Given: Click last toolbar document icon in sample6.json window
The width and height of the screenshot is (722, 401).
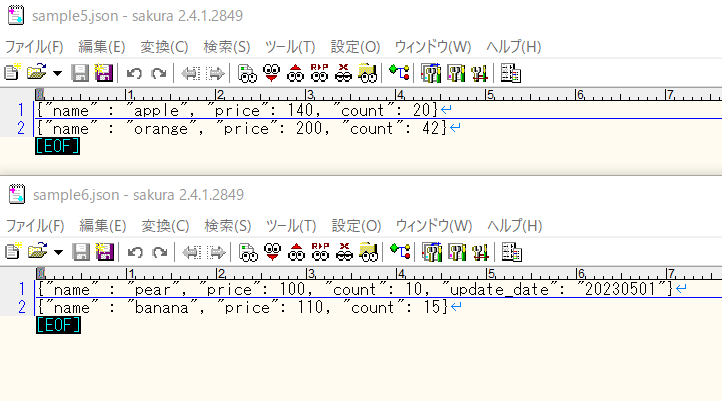Looking at the screenshot, I should click(x=512, y=252).
